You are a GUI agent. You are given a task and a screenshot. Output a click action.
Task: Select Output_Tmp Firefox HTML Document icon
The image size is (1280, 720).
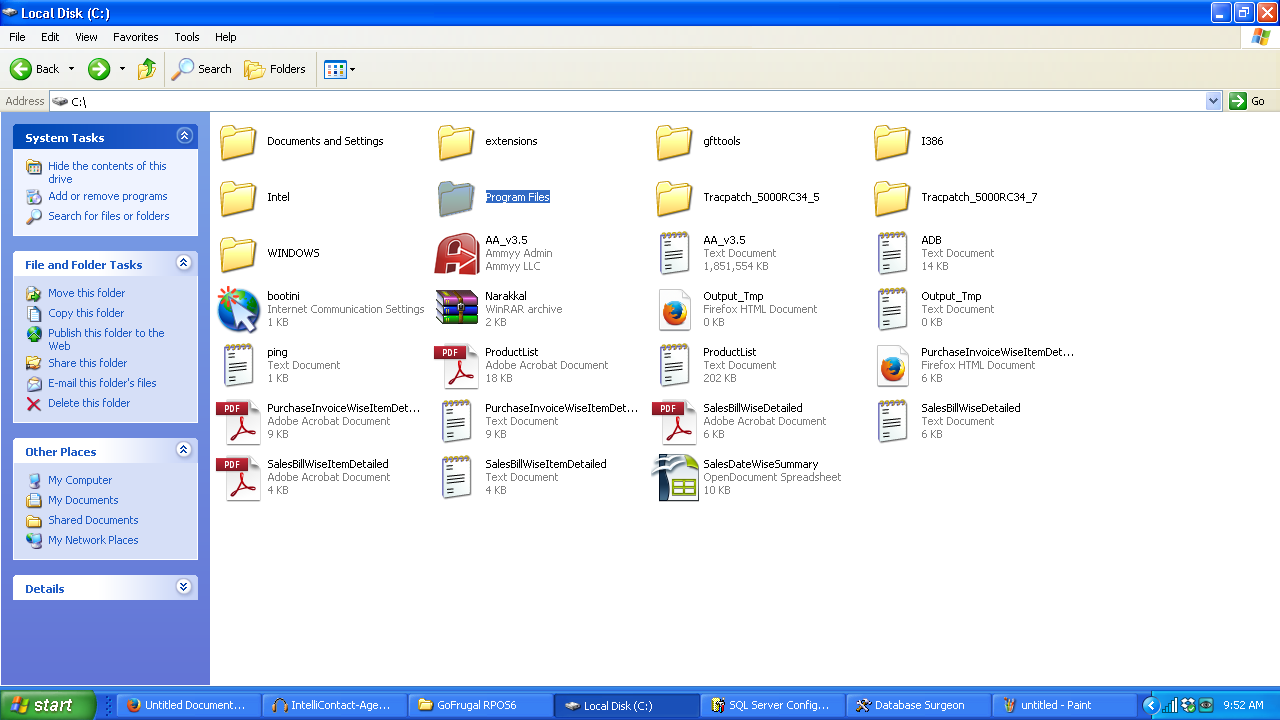[675, 310]
